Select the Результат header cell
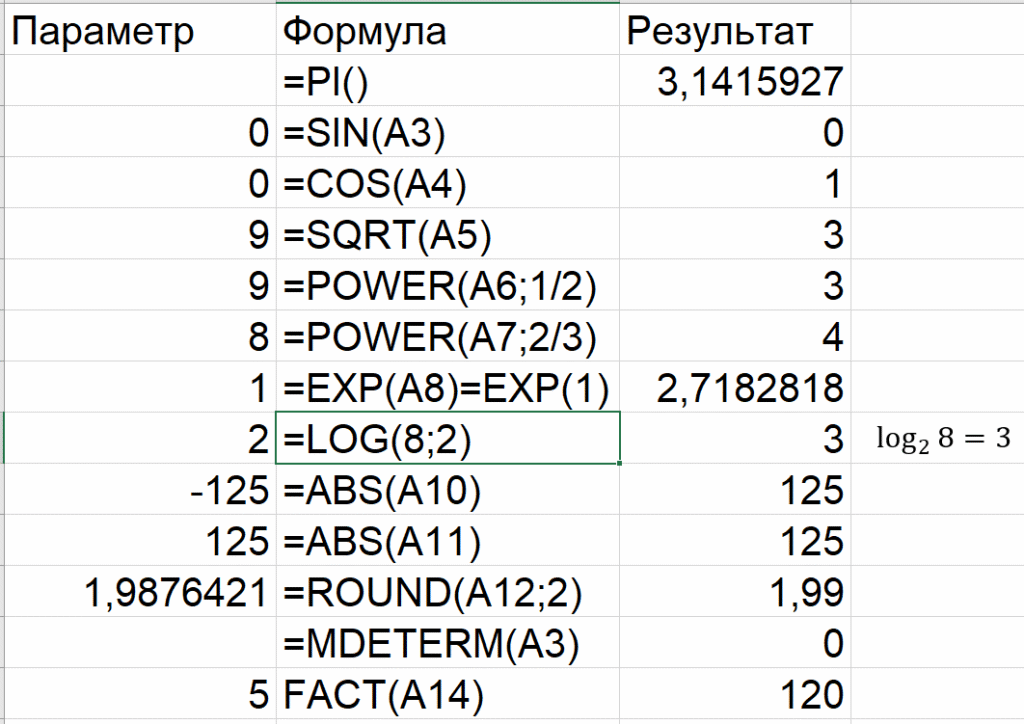The width and height of the screenshot is (1024, 724). pos(735,32)
